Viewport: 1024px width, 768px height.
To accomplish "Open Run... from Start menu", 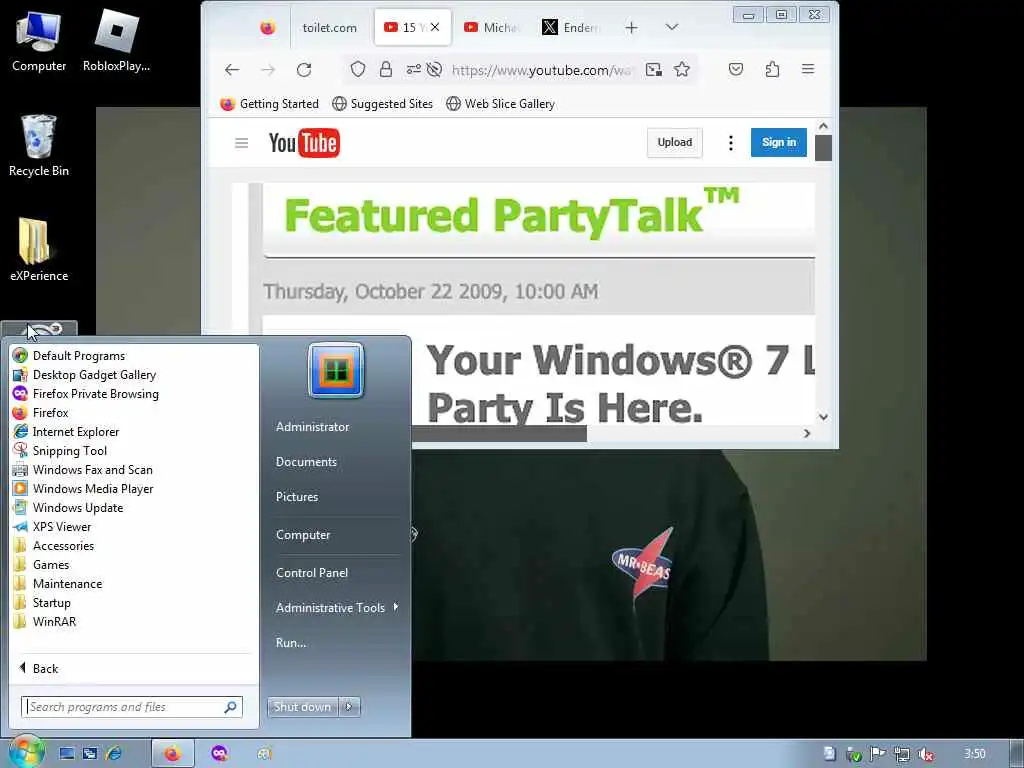I will tap(291, 643).
